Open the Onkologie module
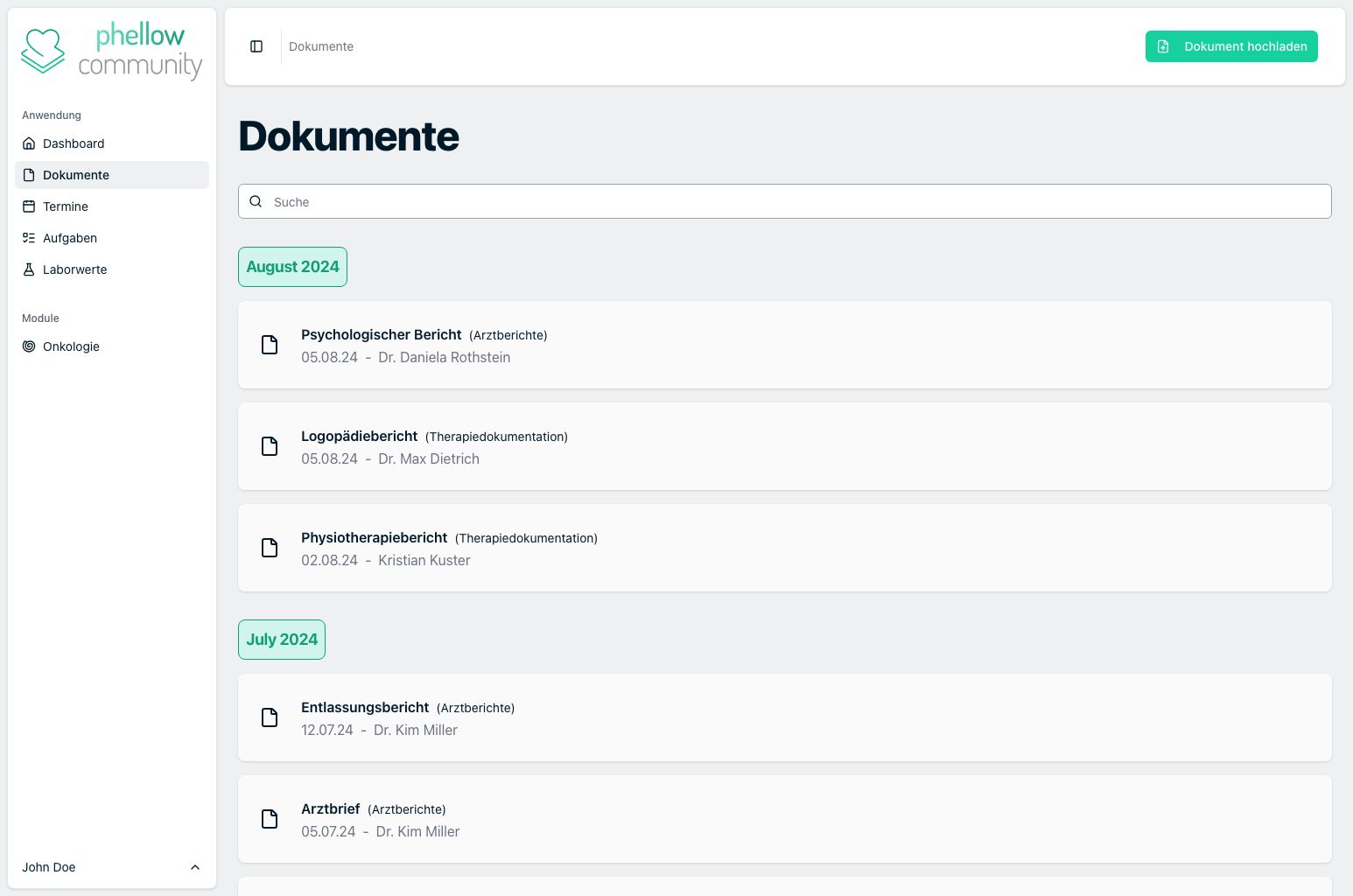The height and width of the screenshot is (896, 1353). (x=112, y=346)
